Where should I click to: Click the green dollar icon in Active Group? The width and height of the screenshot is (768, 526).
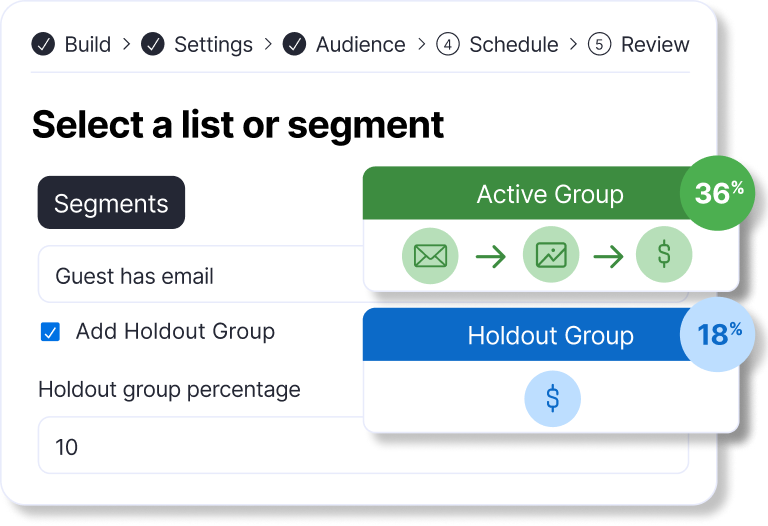(x=664, y=256)
